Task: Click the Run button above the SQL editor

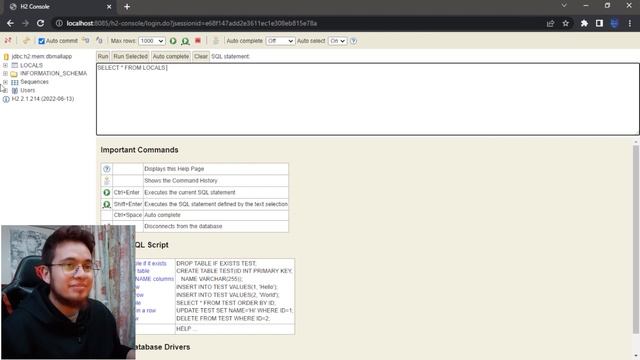Action: tap(103, 56)
